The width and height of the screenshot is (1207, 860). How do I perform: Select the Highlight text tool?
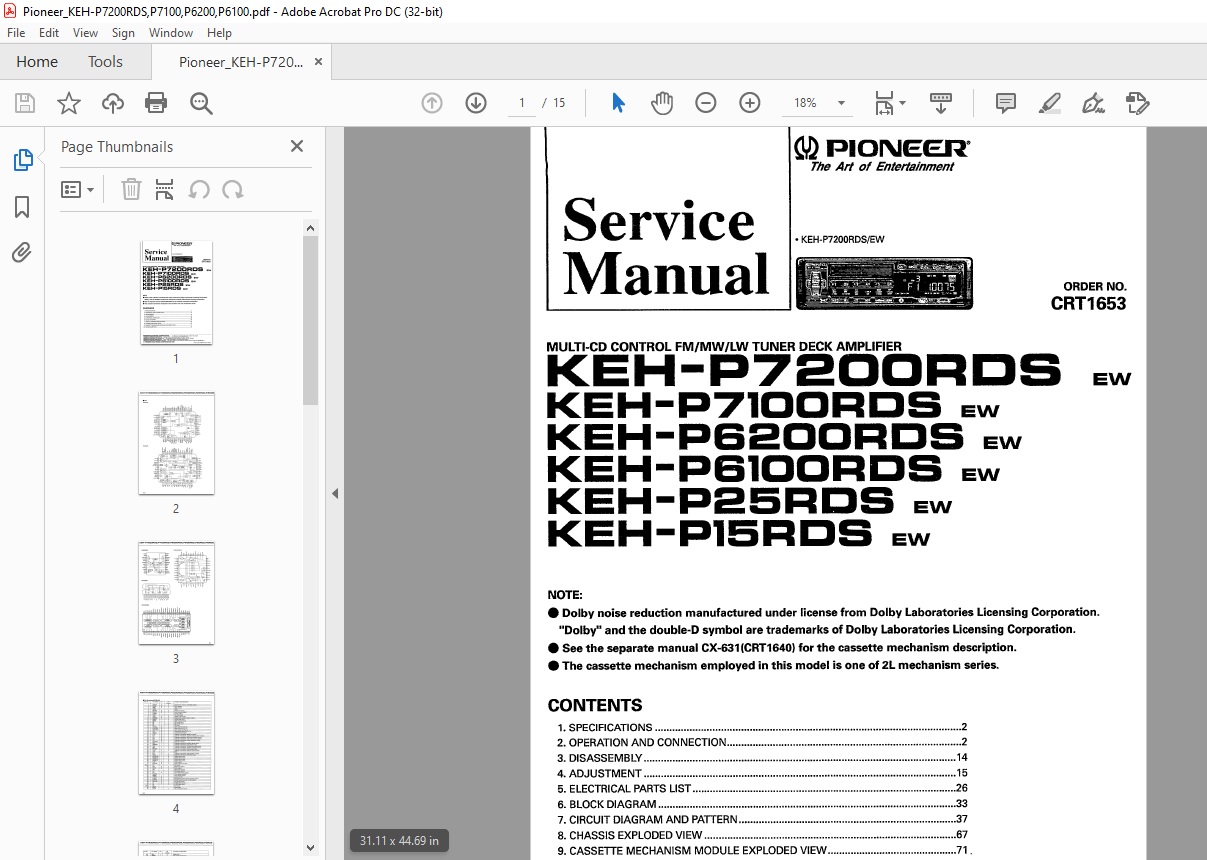point(1050,103)
